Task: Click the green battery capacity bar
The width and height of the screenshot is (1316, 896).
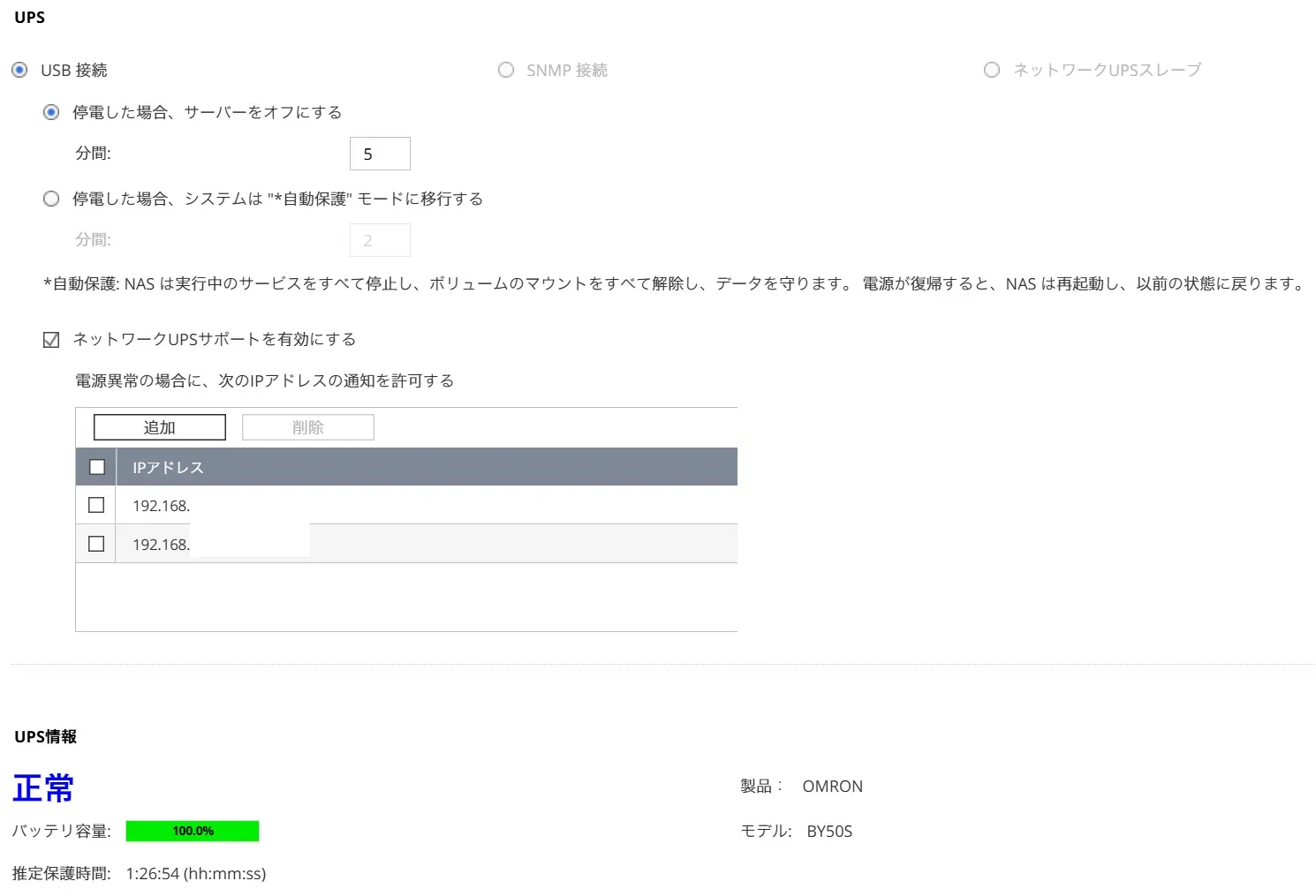Action: (x=193, y=831)
